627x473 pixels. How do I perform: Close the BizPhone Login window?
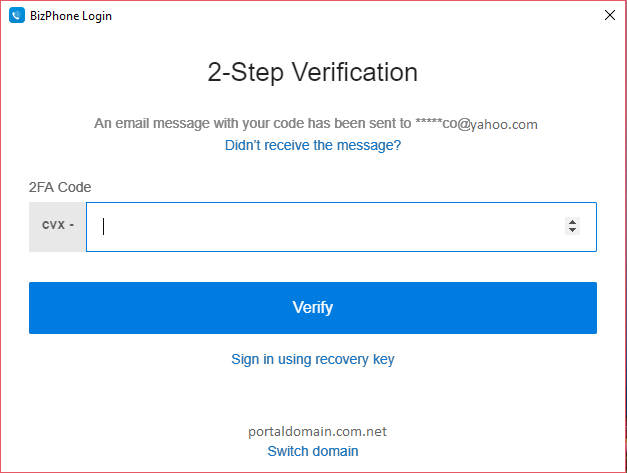609,15
